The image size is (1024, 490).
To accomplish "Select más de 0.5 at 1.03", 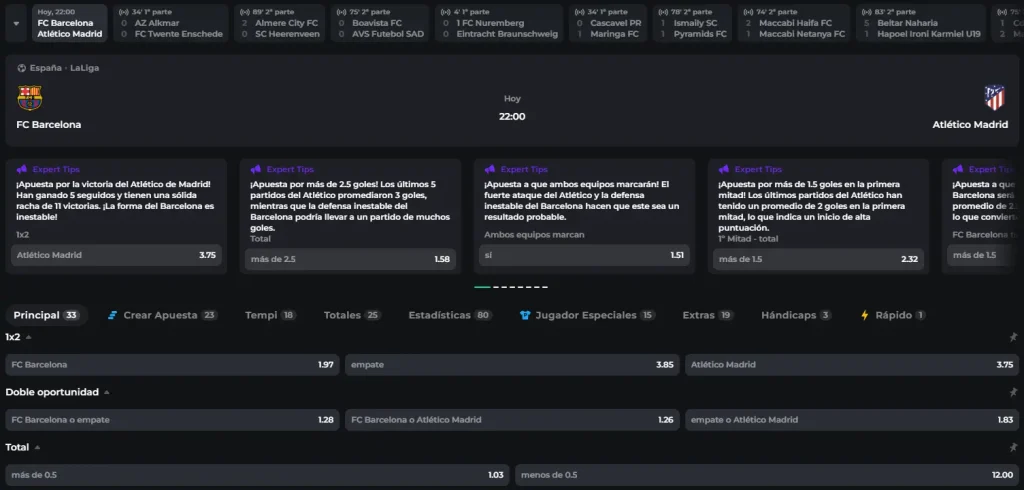I will pos(257,475).
